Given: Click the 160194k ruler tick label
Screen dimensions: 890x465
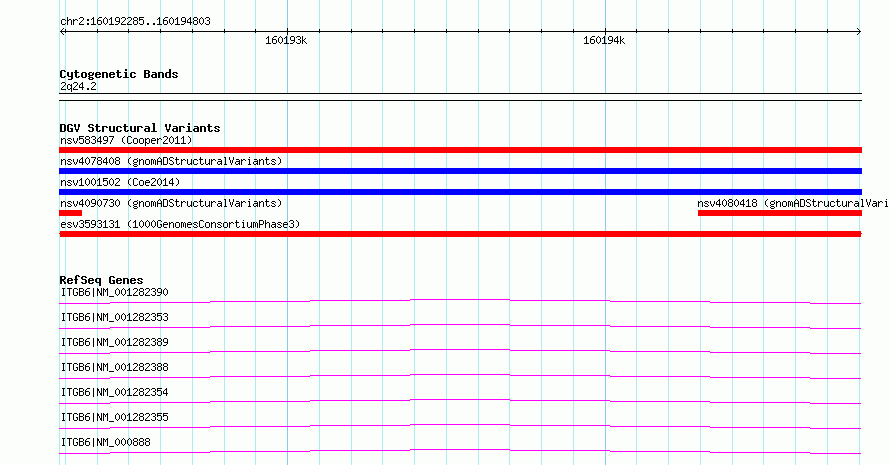Looking at the screenshot, I should (604, 40).
